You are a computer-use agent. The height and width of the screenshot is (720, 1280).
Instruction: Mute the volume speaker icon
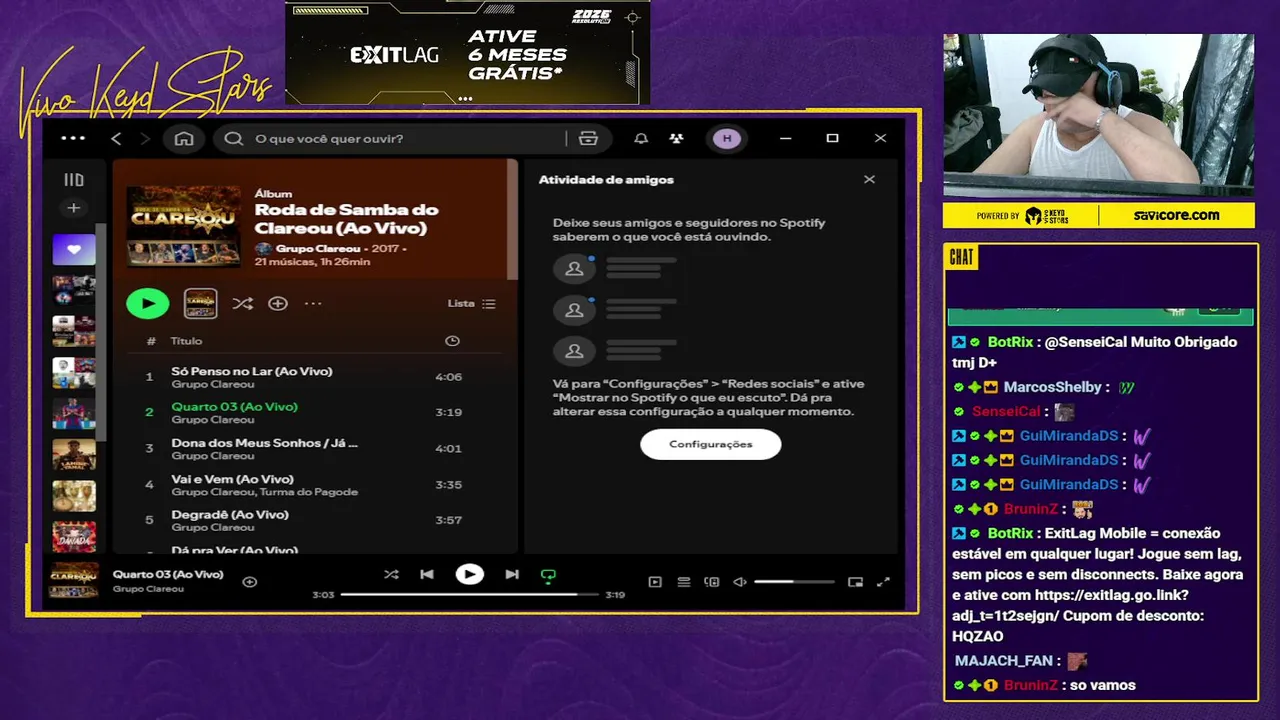click(740, 581)
